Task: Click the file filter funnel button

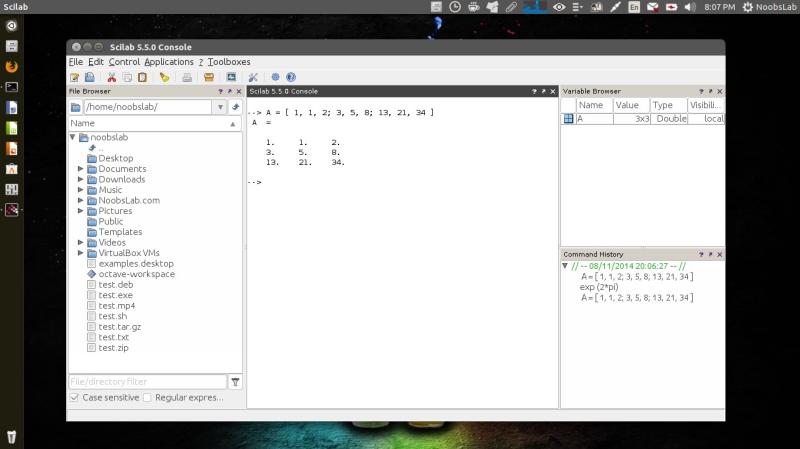Action: coord(235,382)
